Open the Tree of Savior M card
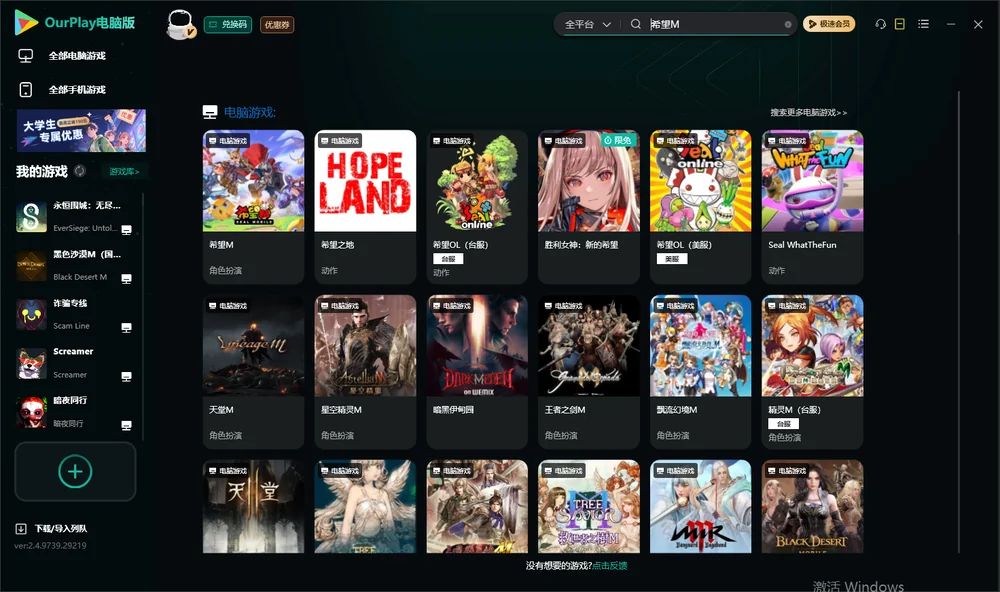This screenshot has height=592, width=1000. tap(589, 507)
